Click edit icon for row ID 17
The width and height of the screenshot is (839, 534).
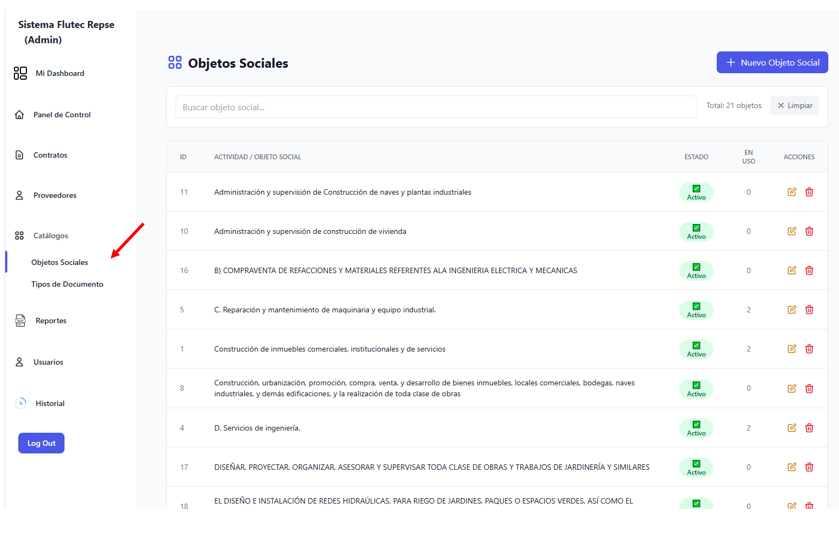(x=791, y=467)
